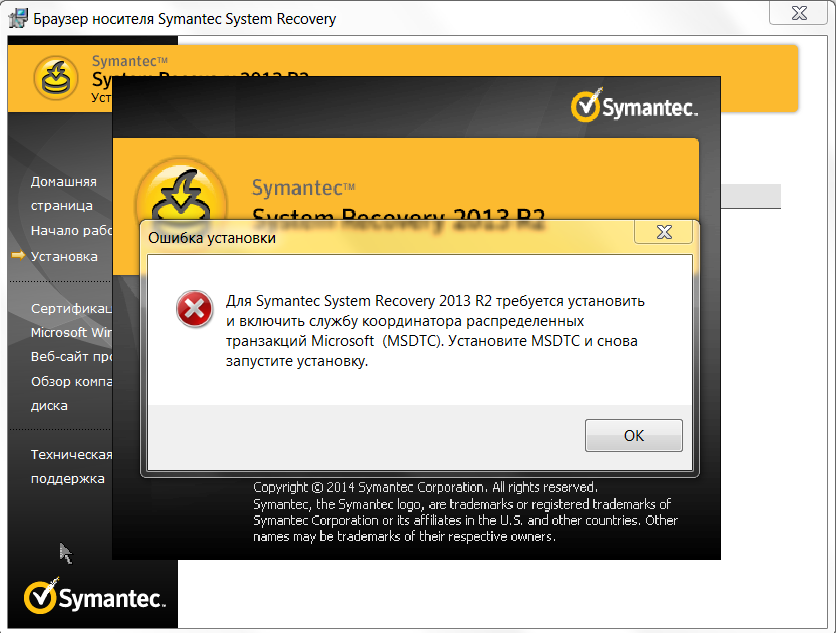The image size is (836, 633).
Task: Click the System Recovery disc icon in header
Action: (x=57, y=79)
